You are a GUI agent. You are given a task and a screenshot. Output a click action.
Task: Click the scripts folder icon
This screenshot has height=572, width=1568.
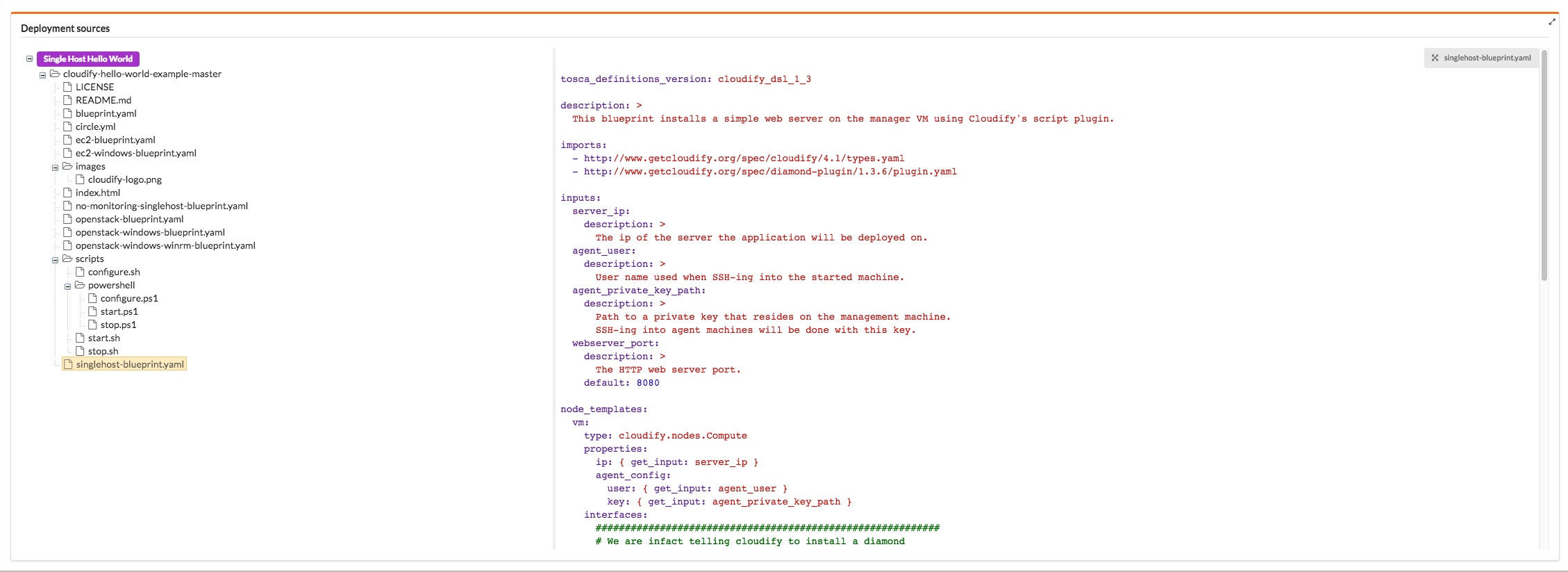click(x=67, y=259)
